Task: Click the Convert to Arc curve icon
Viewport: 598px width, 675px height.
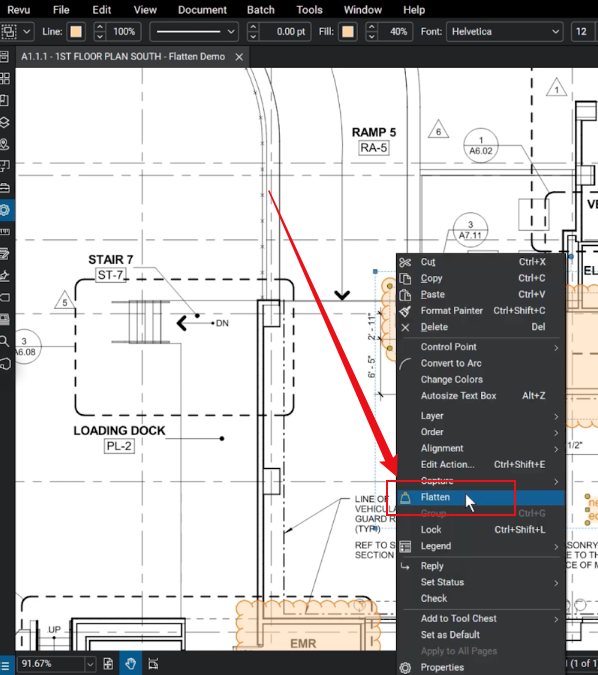Action: click(x=405, y=364)
